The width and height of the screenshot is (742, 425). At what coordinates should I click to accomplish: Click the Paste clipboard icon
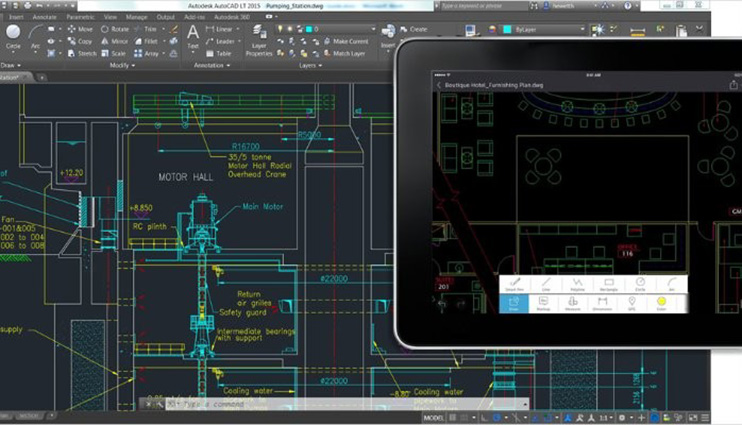coord(681,30)
